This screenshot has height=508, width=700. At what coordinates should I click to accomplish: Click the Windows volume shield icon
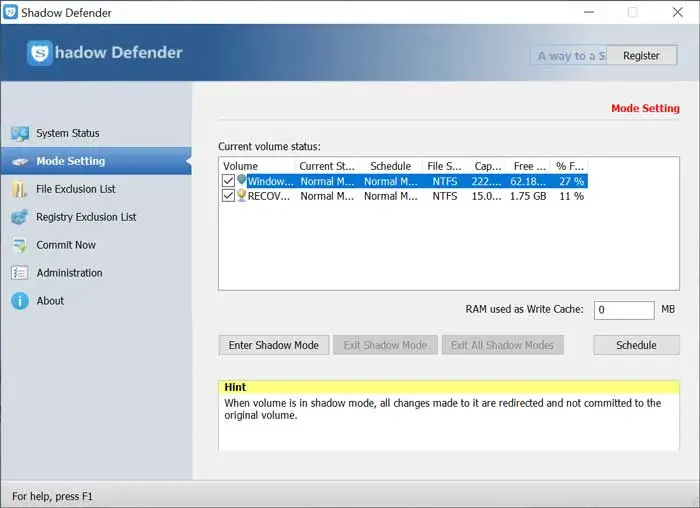[242, 180]
